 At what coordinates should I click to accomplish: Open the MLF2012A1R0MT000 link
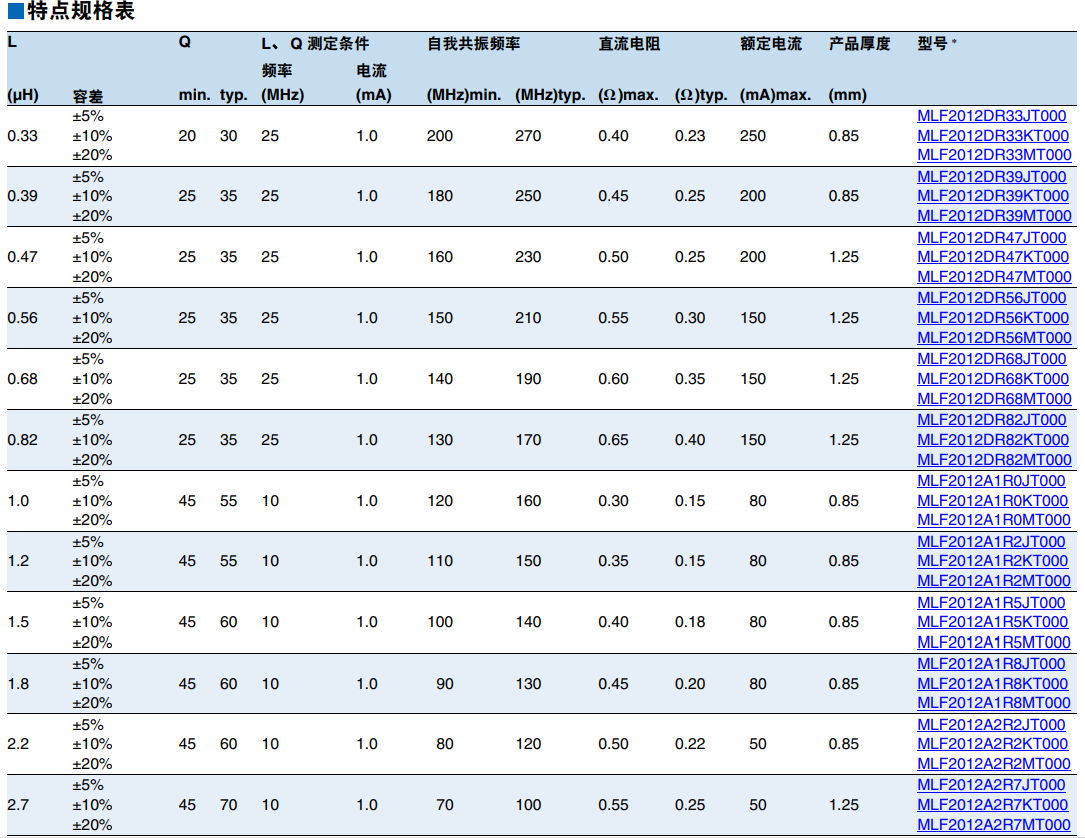point(994,520)
